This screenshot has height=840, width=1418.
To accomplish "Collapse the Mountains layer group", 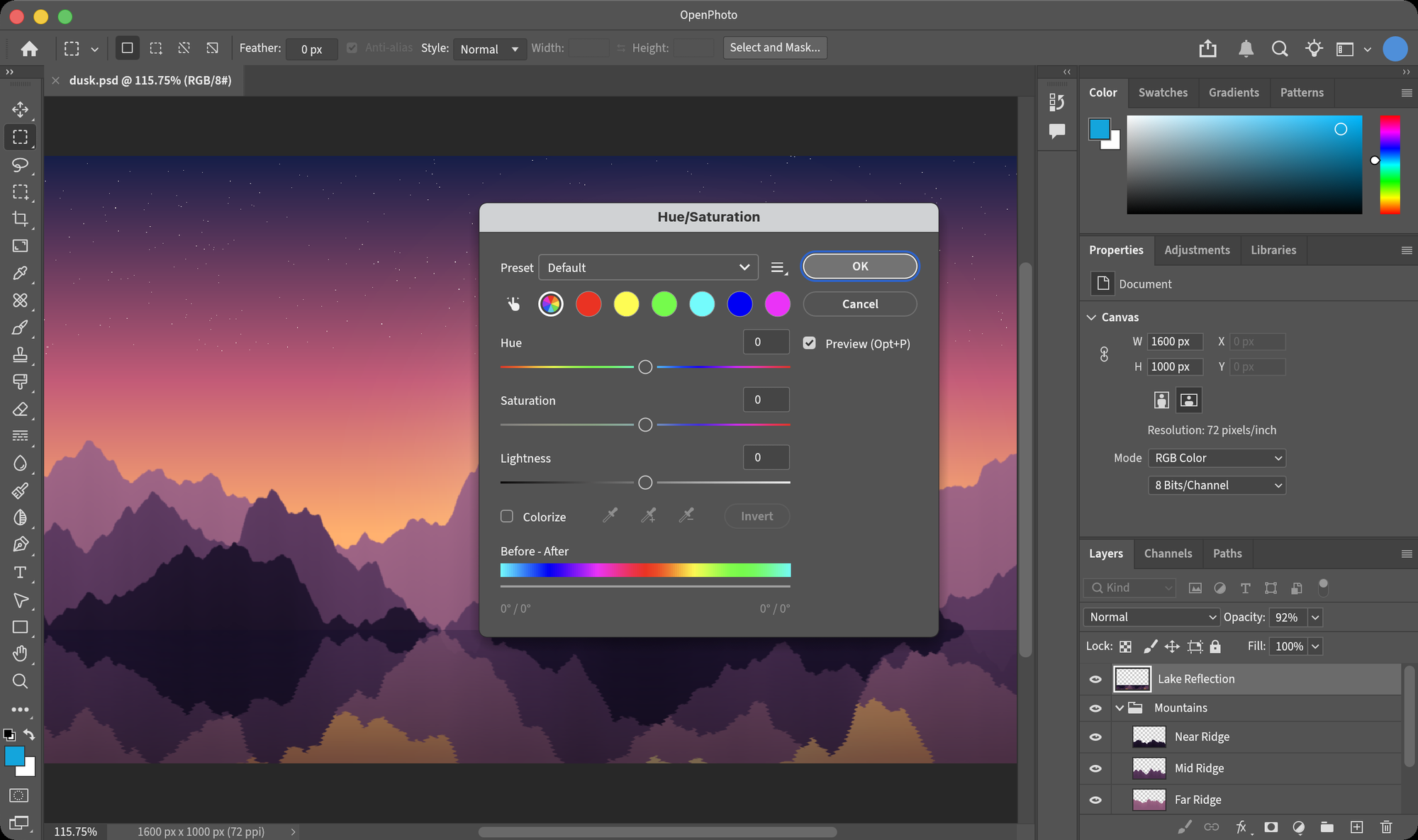I will (x=1120, y=707).
